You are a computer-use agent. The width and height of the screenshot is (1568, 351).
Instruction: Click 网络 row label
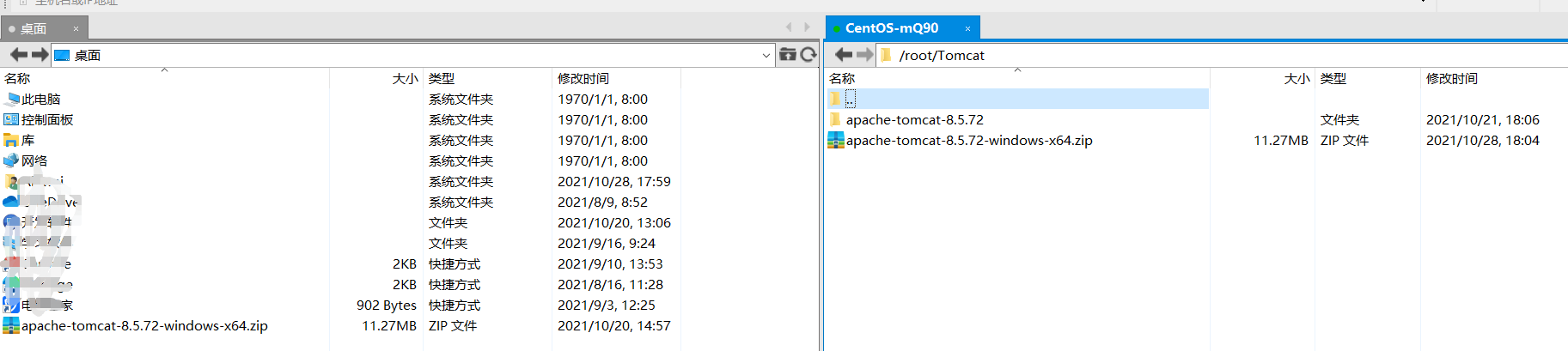click(34, 161)
